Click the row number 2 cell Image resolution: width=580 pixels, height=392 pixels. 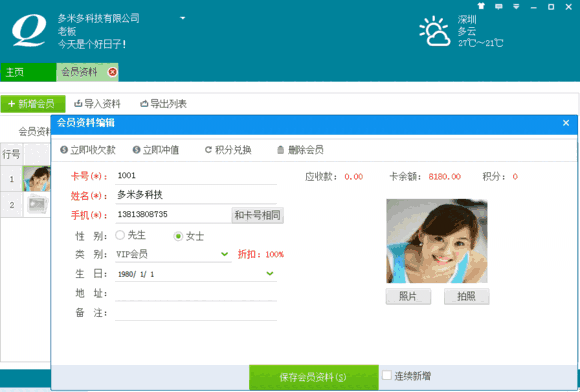(x=12, y=205)
